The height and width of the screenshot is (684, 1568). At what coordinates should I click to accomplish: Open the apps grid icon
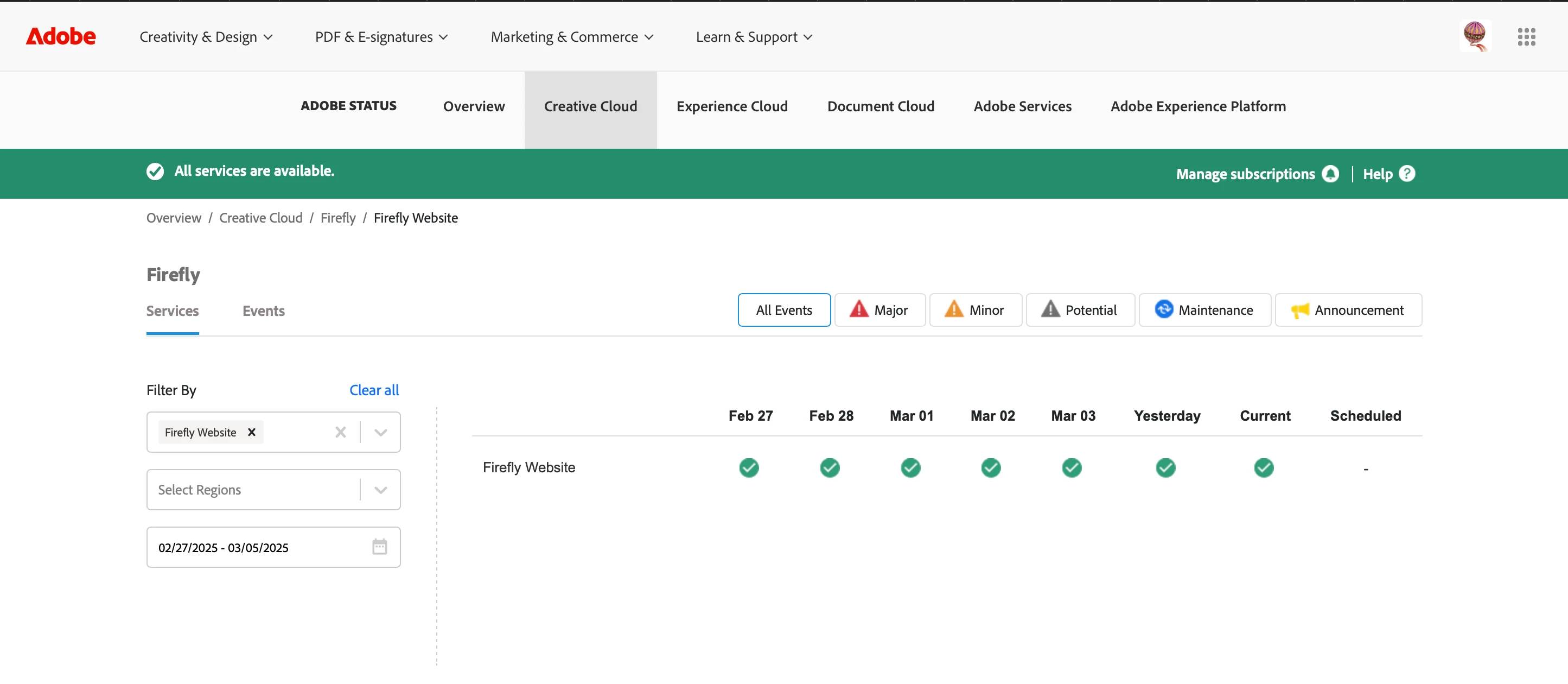coord(1526,36)
